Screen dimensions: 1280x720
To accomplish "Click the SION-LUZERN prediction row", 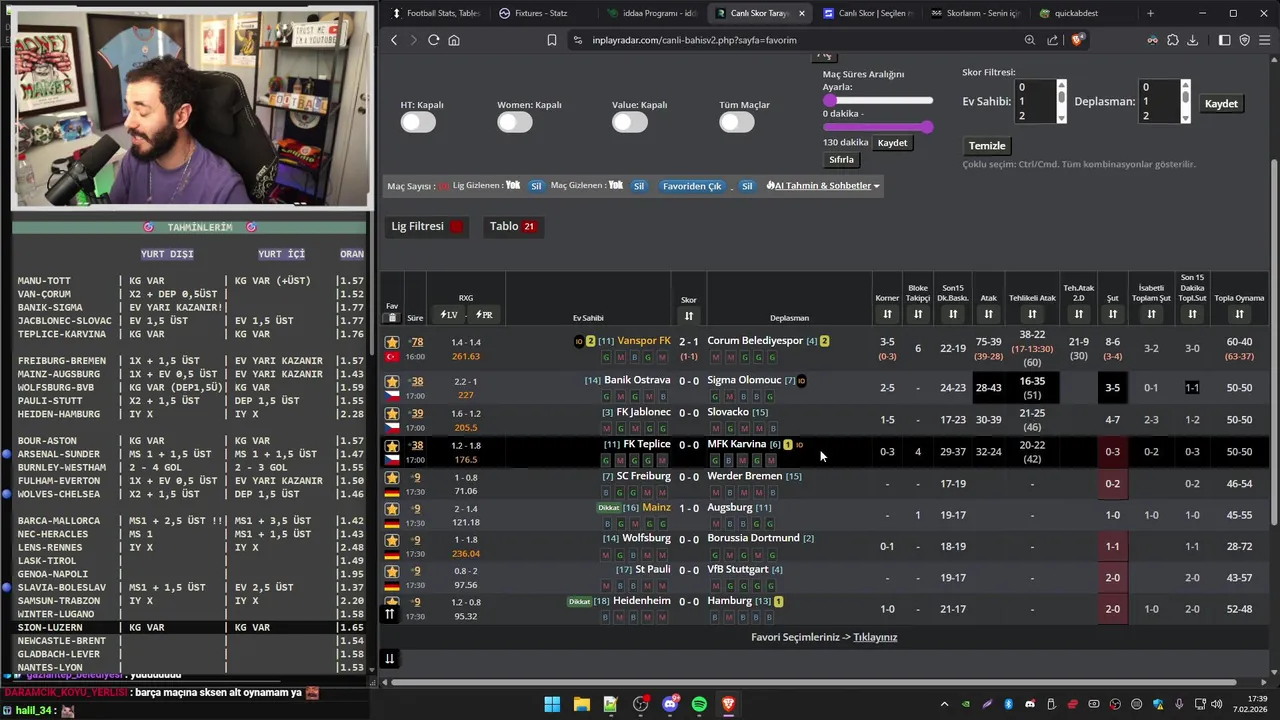I will pos(190,627).
